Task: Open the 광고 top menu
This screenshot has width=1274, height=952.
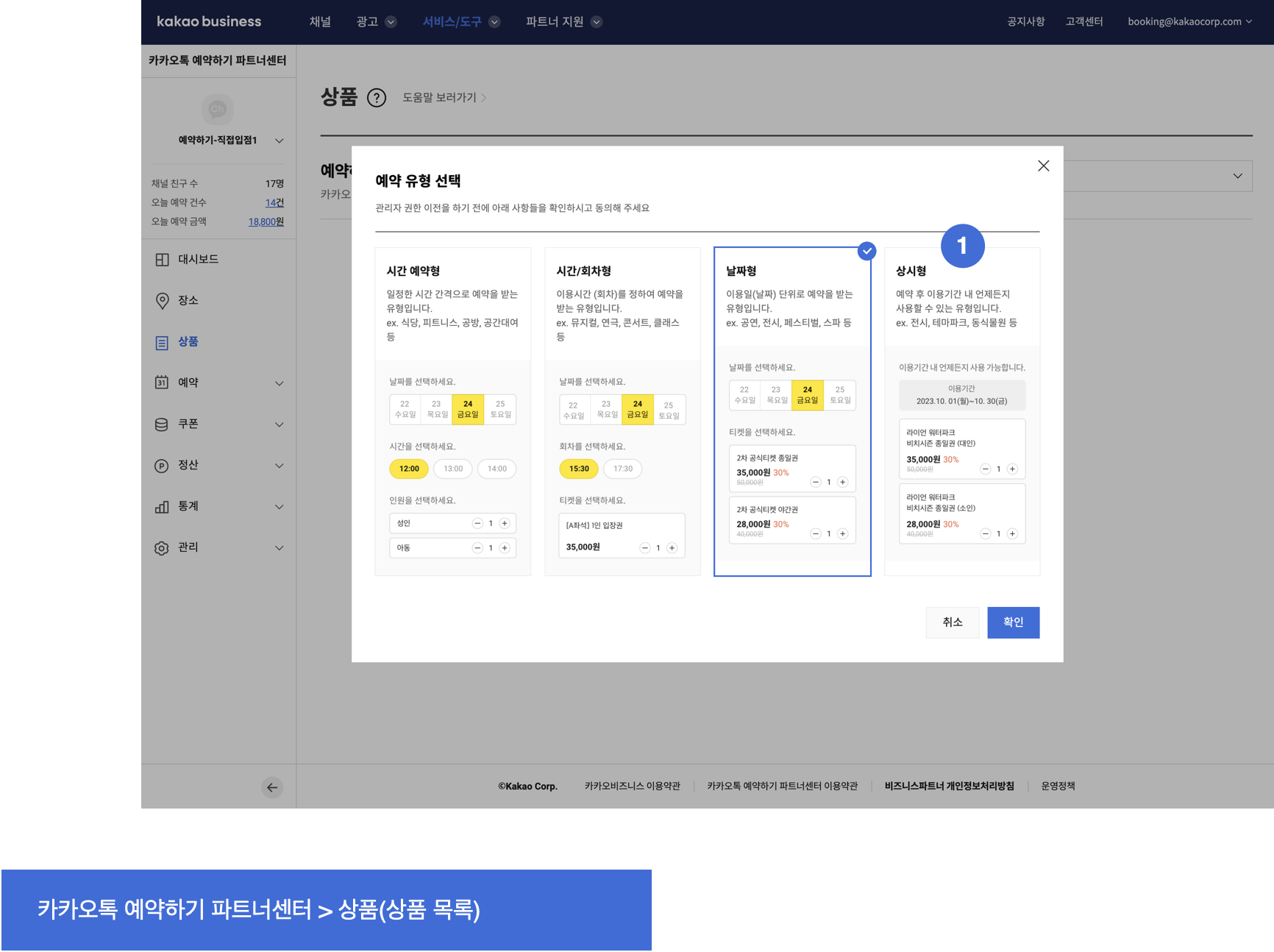Action: click(376, 22)
